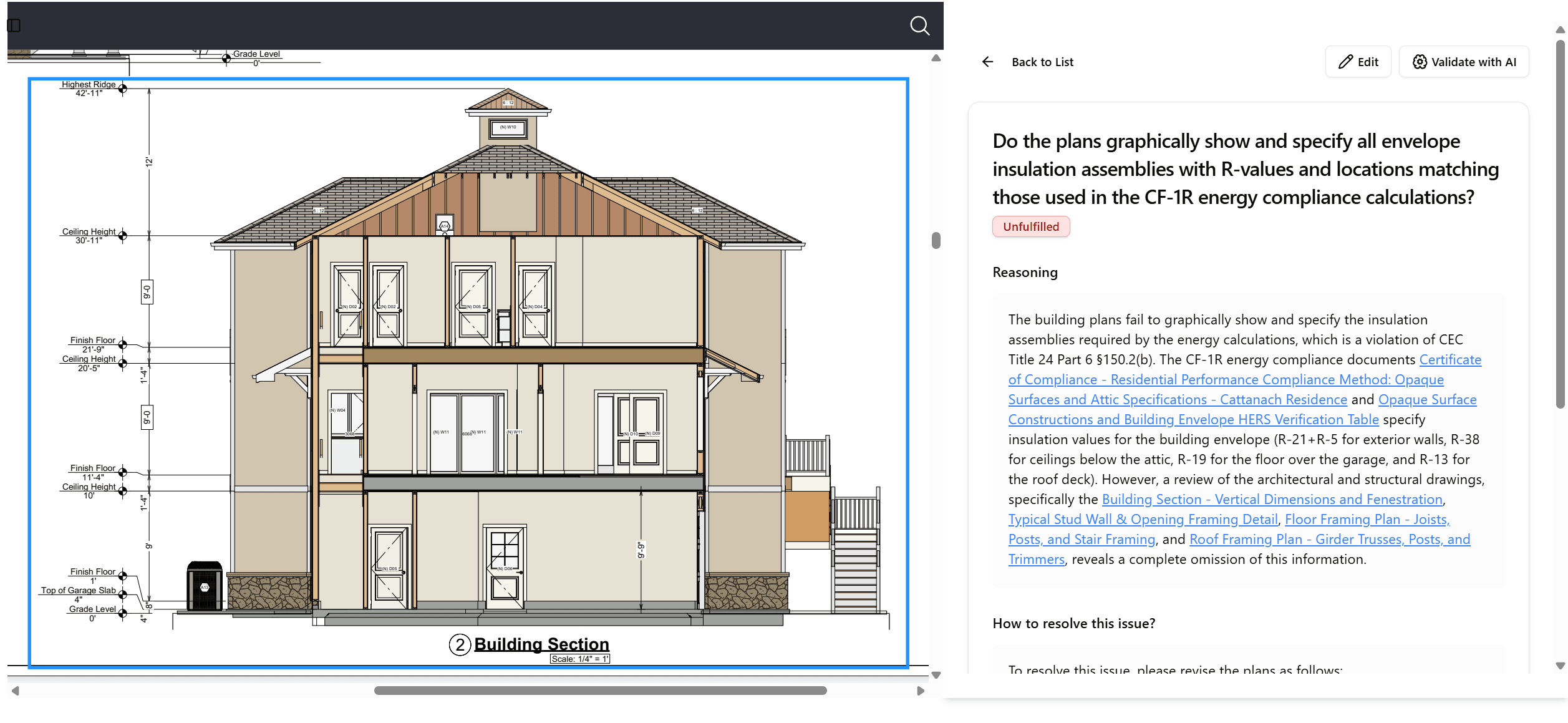This screenshot has height=723, width=1568.
Task: Click drawing viewer scroll up arrow
Action: pos(936,58)
